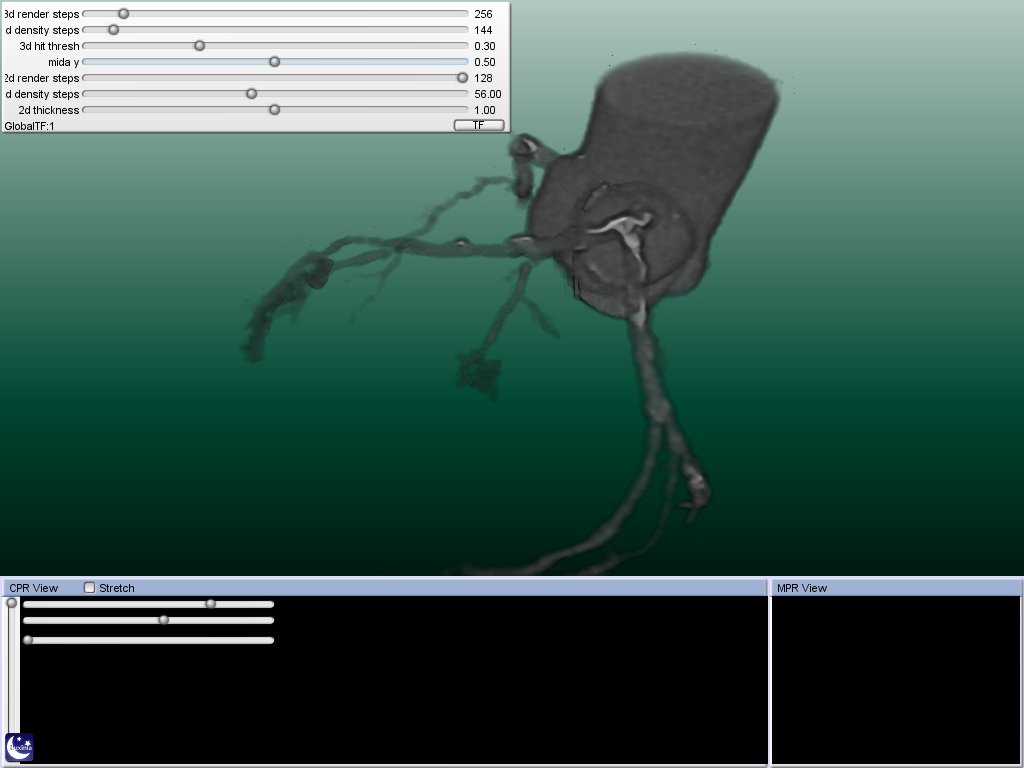Select the CPR View panel title
The height and width of the screenshot is (768, 1024).
[x=34, y=588]
